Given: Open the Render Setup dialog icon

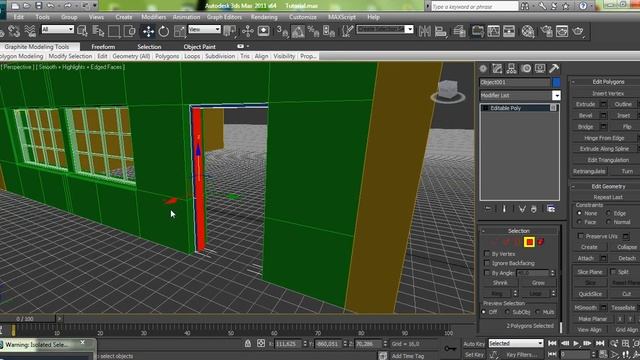Looking at the screenshot, I should coord(547,31).
